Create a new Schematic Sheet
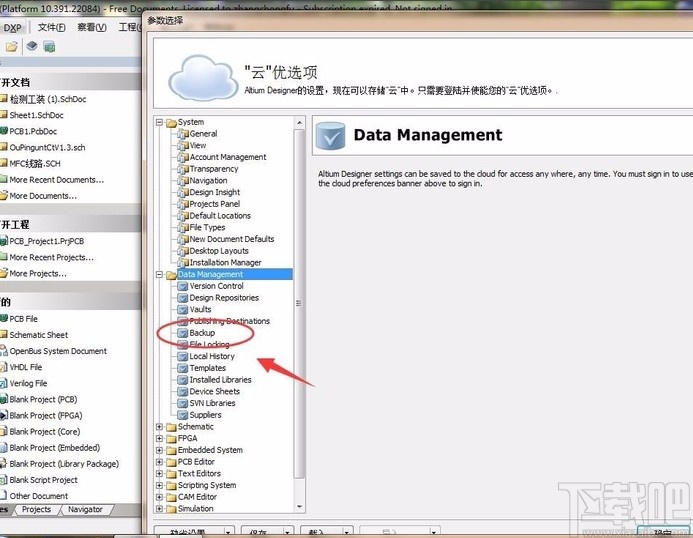 coord(38,335)
